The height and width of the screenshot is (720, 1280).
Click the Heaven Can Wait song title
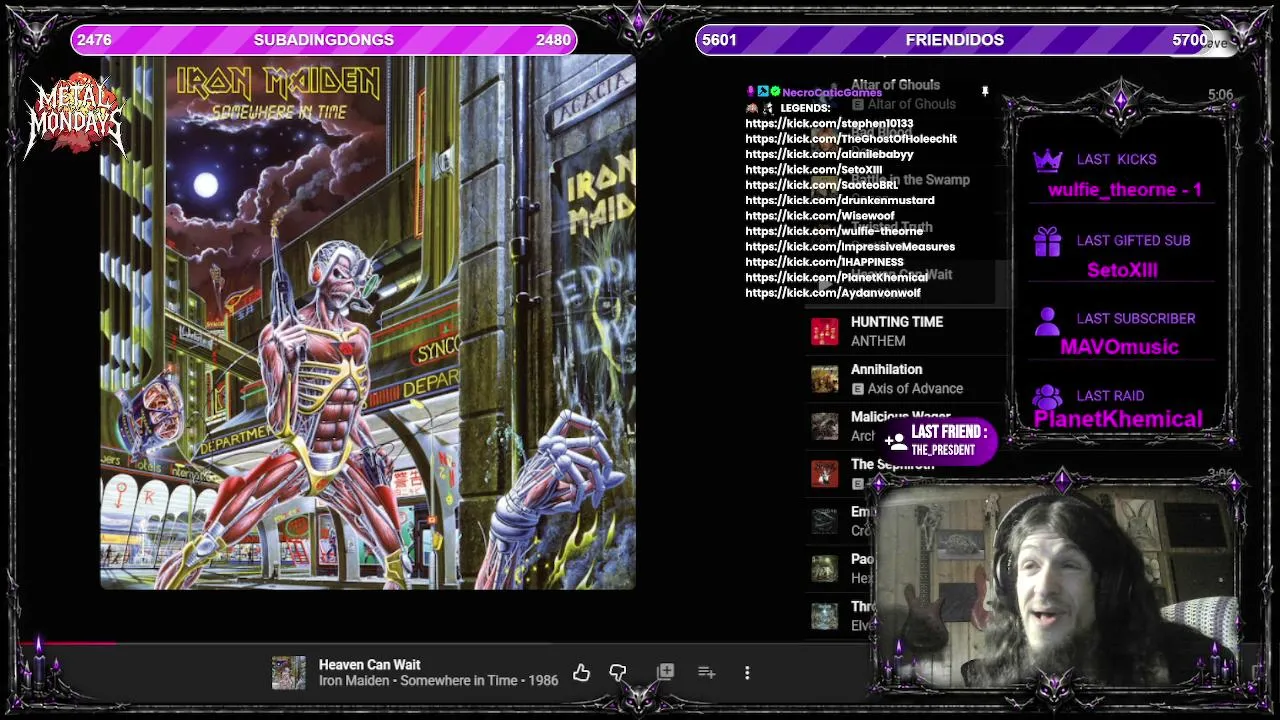click(369, 665)
